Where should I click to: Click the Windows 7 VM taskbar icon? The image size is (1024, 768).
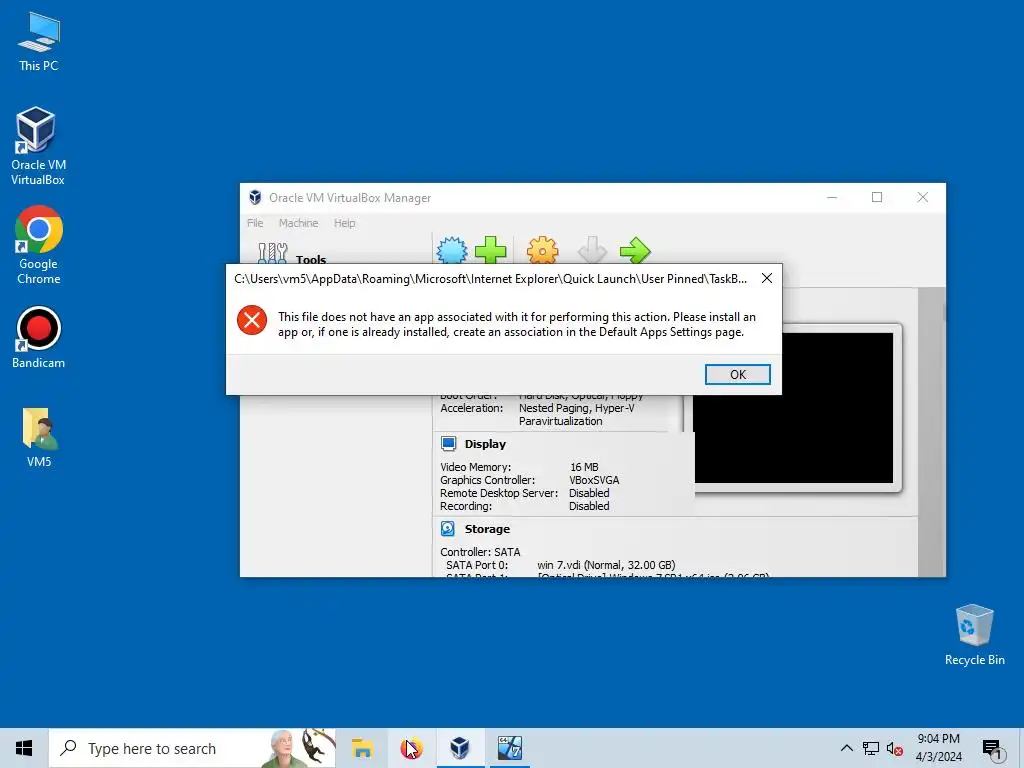tap(509, 748)
